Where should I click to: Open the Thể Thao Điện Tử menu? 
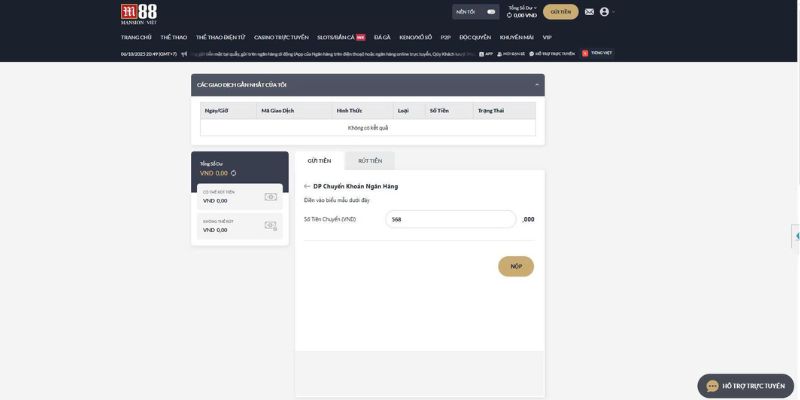pyautogui.click(x=220, y=36)
